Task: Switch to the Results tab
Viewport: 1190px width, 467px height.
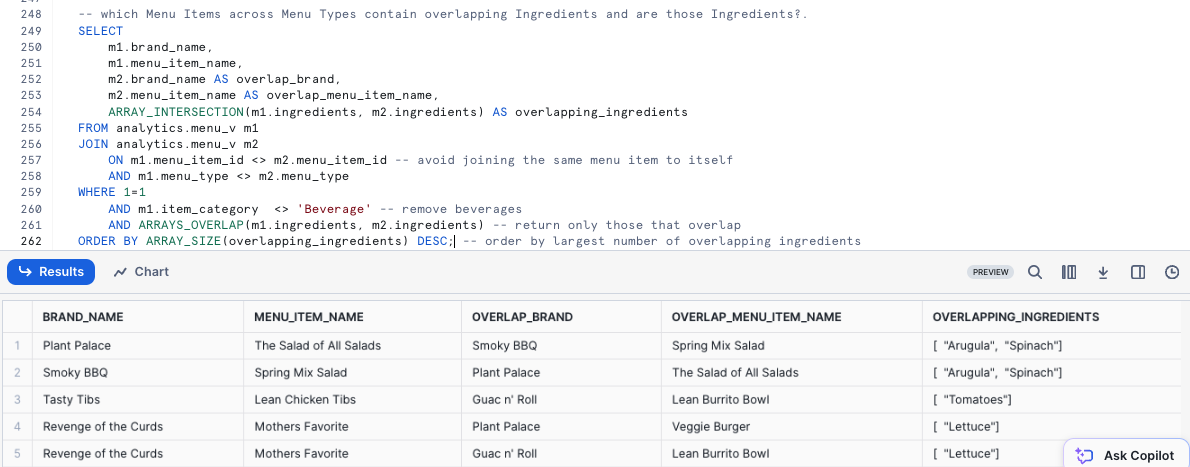Action: pyautogui.click(x=51, y=272)
